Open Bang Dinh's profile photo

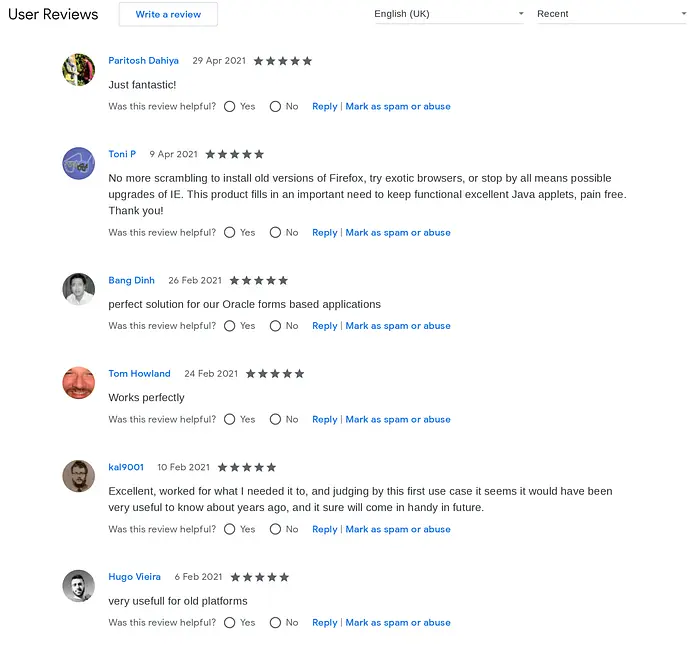(x=78, y=289)
